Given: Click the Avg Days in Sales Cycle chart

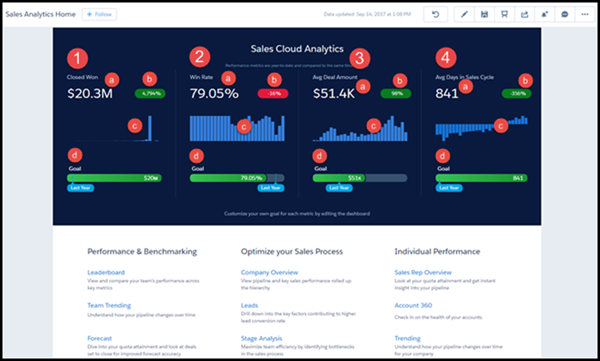Looking at the screenshot, I should coord(481,128).
